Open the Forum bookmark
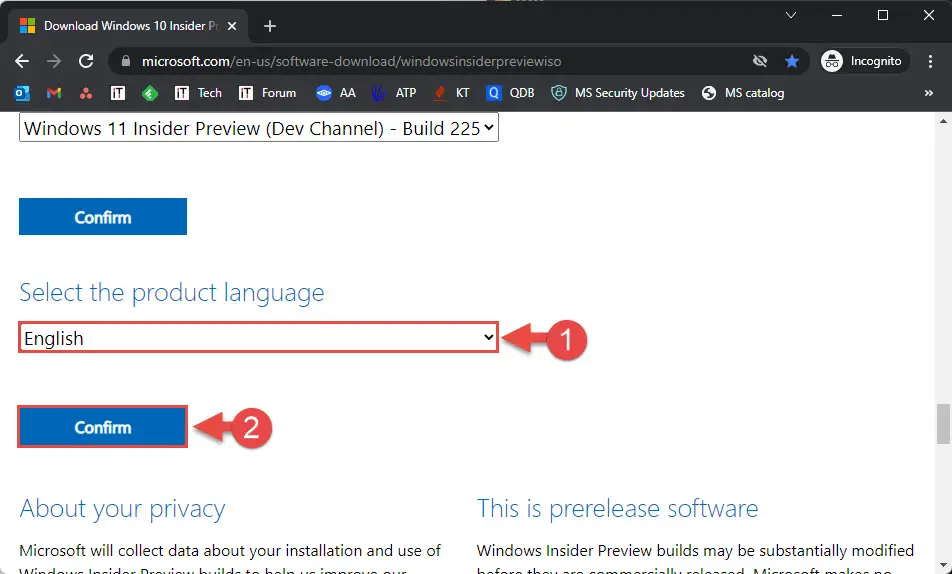The width and height of the screenshot is (952, 574). click(x=267, y=93)
